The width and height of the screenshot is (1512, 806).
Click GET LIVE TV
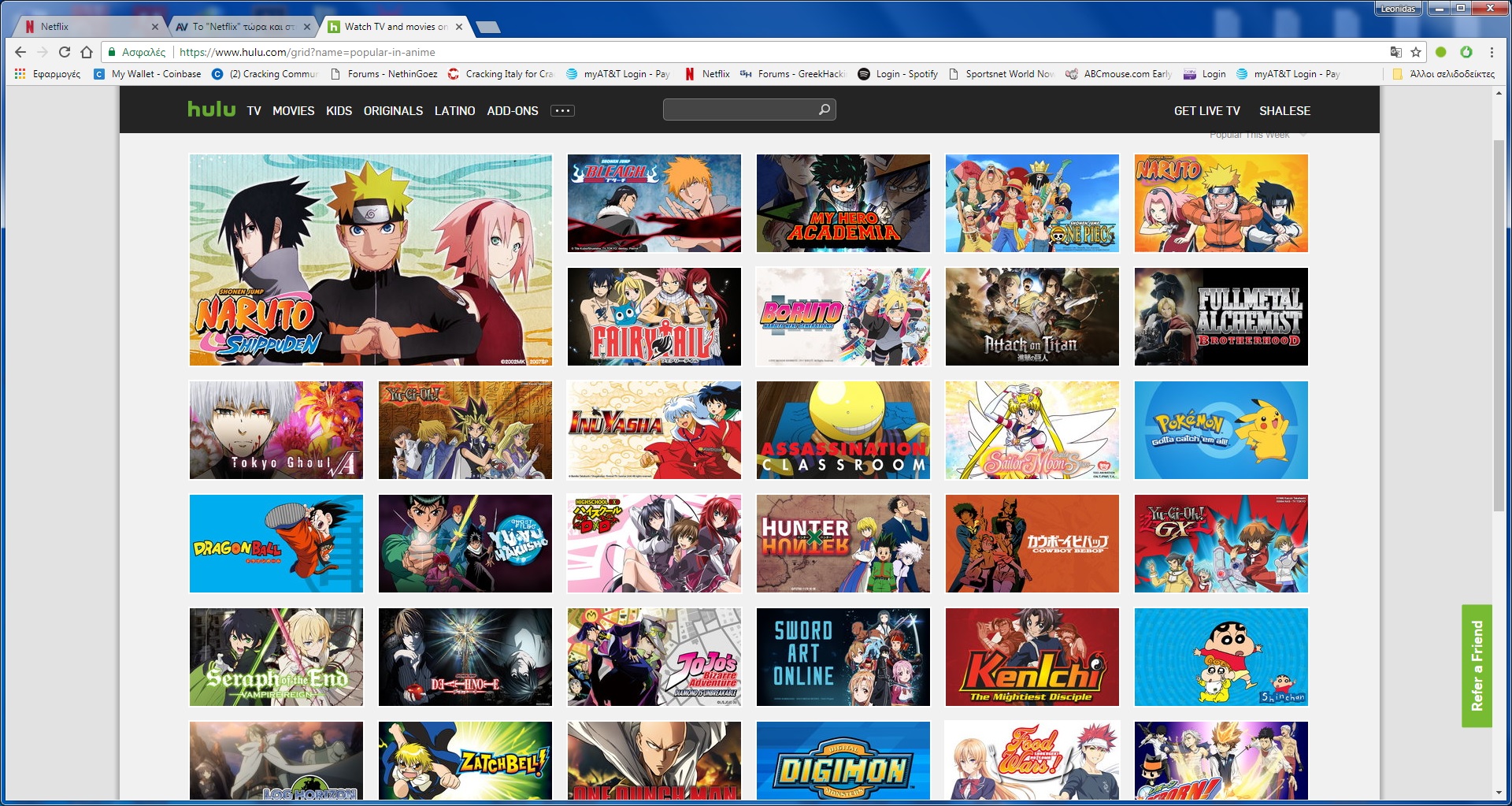[x=1207, y=111]
